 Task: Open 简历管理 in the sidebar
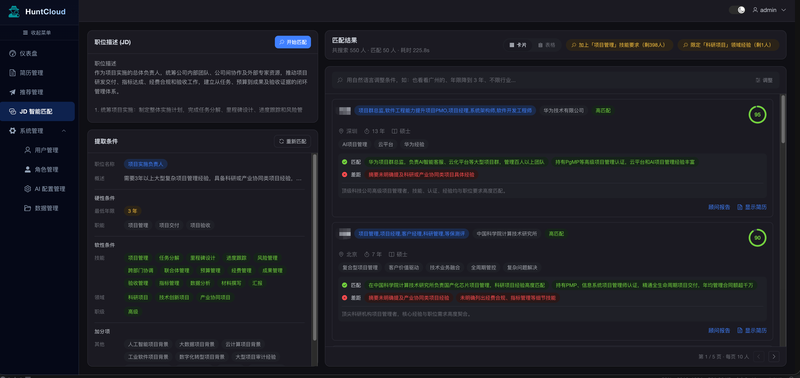37,73
